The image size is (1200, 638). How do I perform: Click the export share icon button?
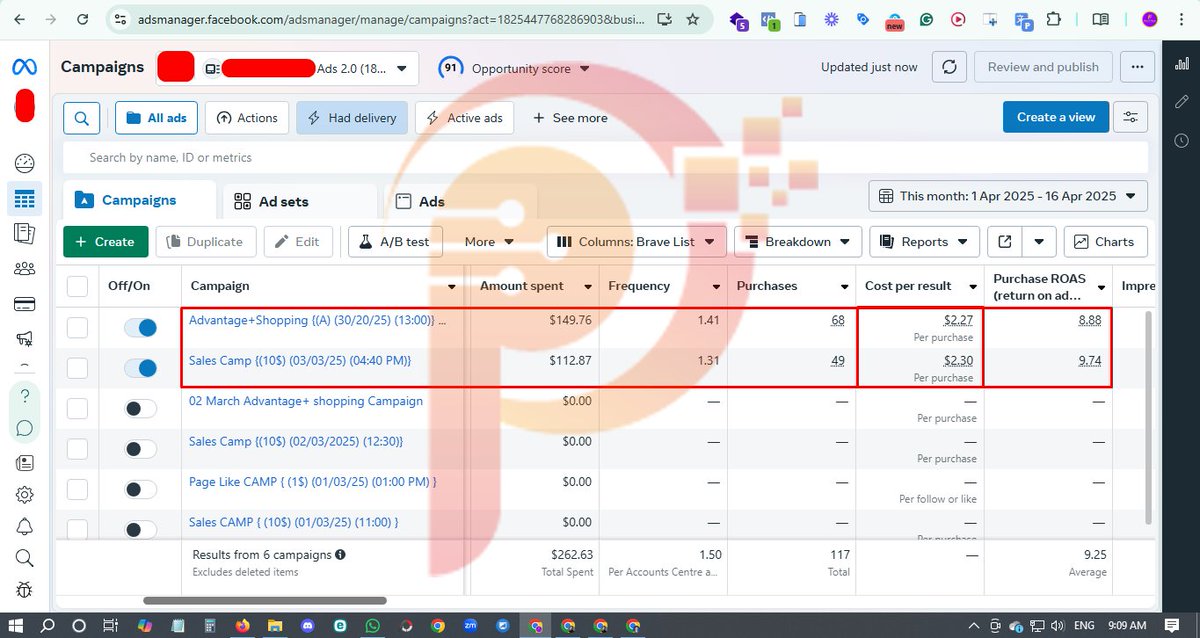(x=1004, y=241)
